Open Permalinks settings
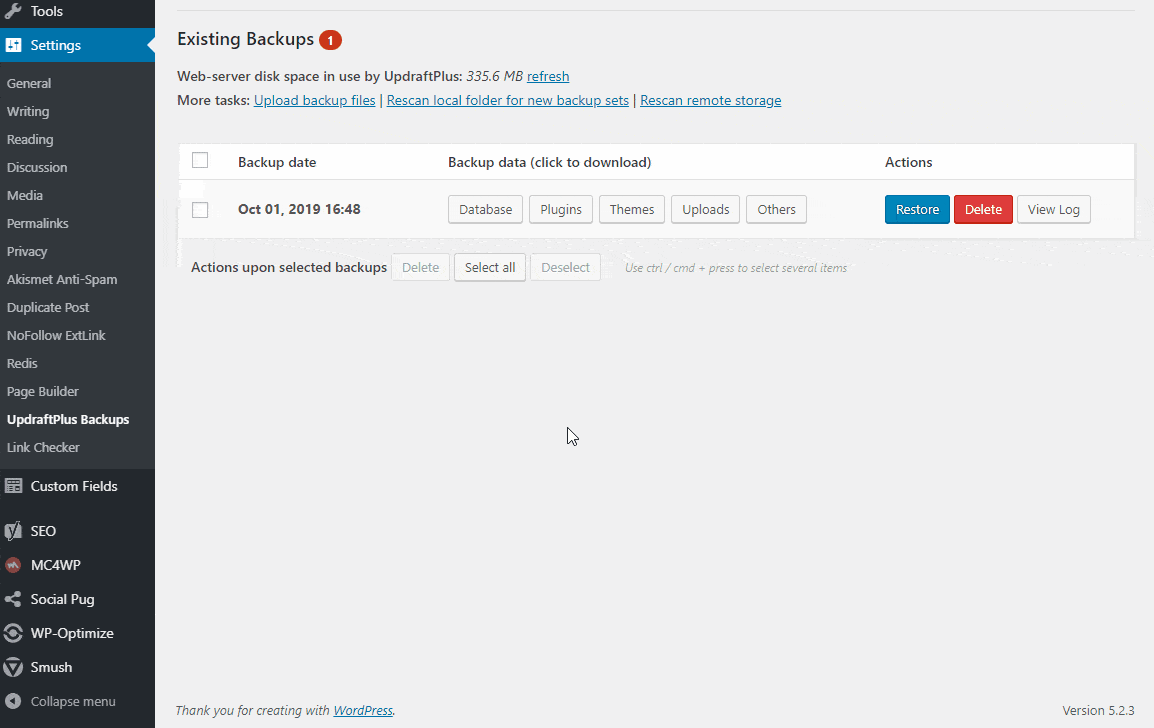This screenshot has height=728, width=1154. pyautogui.click(x=38, y=223)
